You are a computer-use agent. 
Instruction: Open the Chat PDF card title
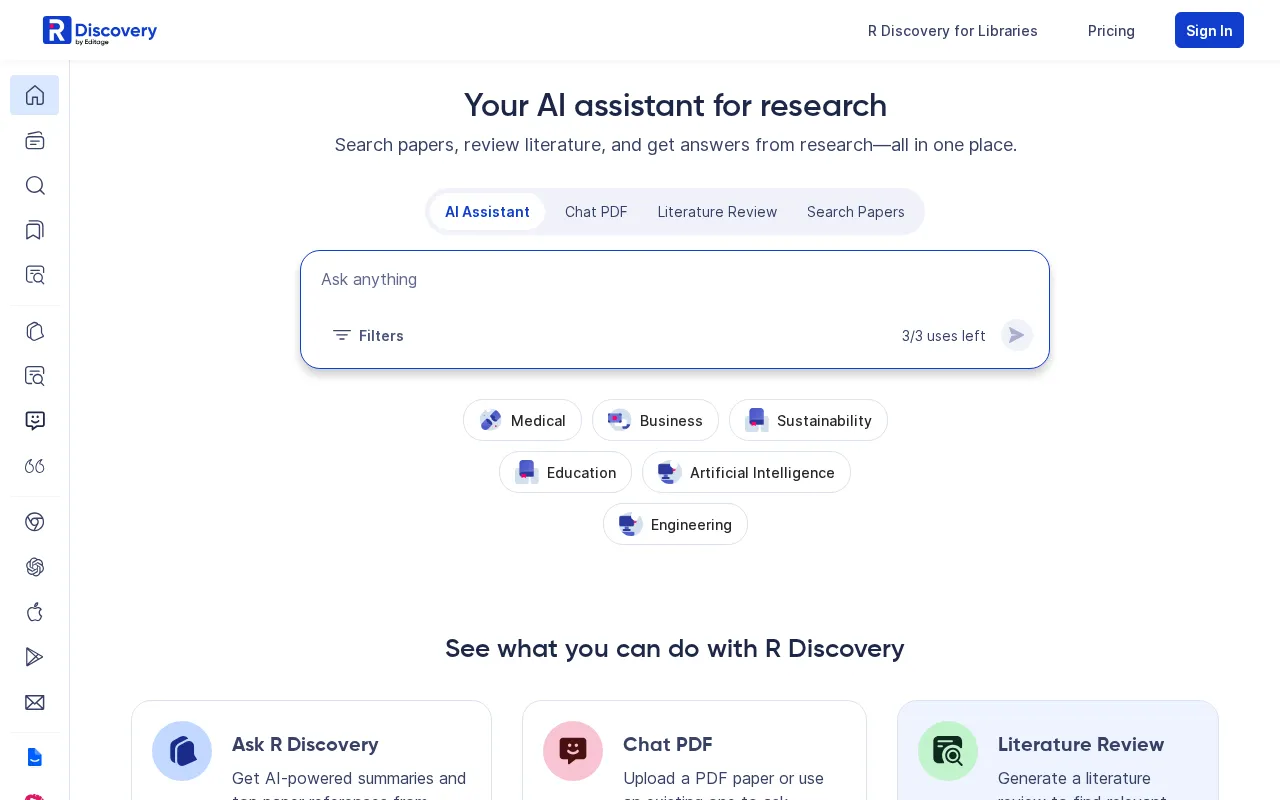[x=668, y=744]
